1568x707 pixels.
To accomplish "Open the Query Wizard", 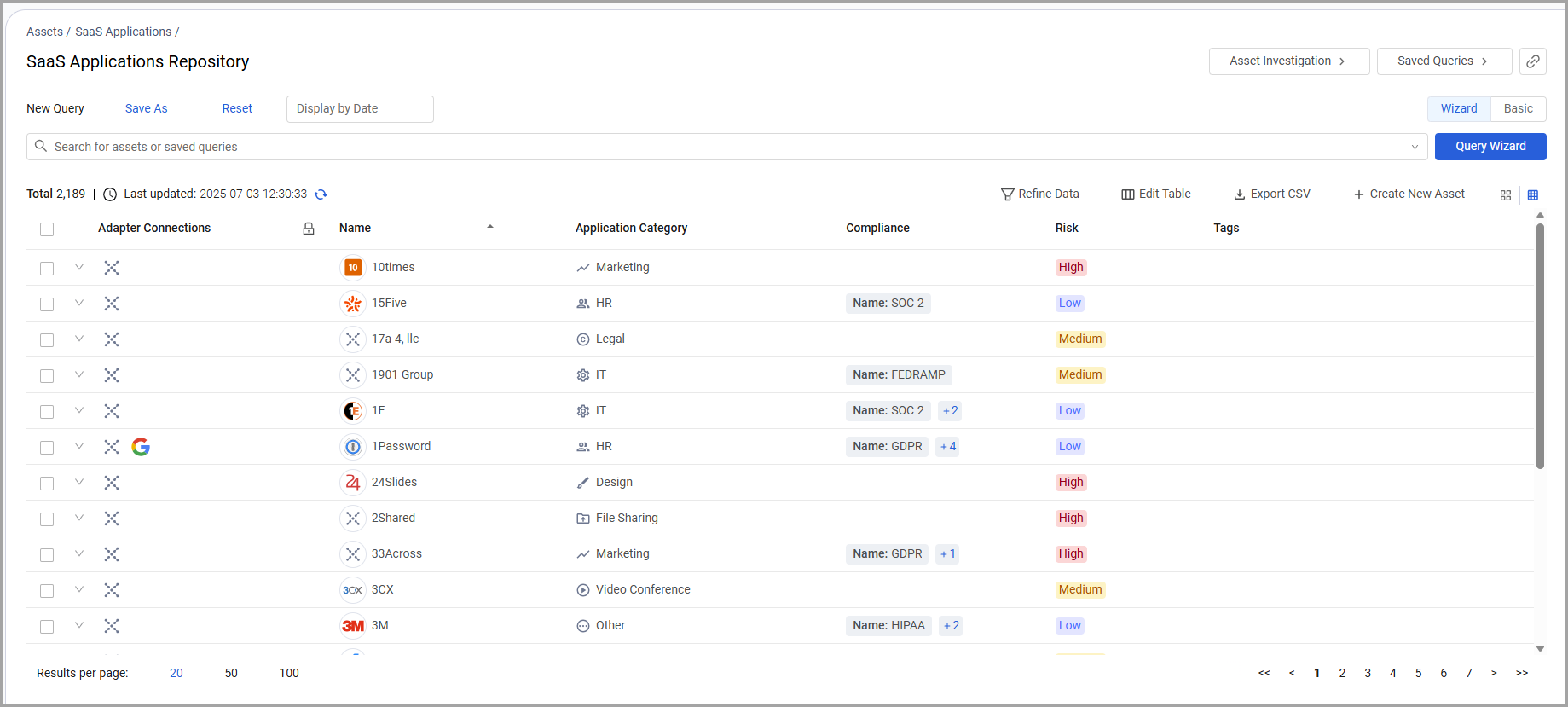I will (x=1490, y=147).
